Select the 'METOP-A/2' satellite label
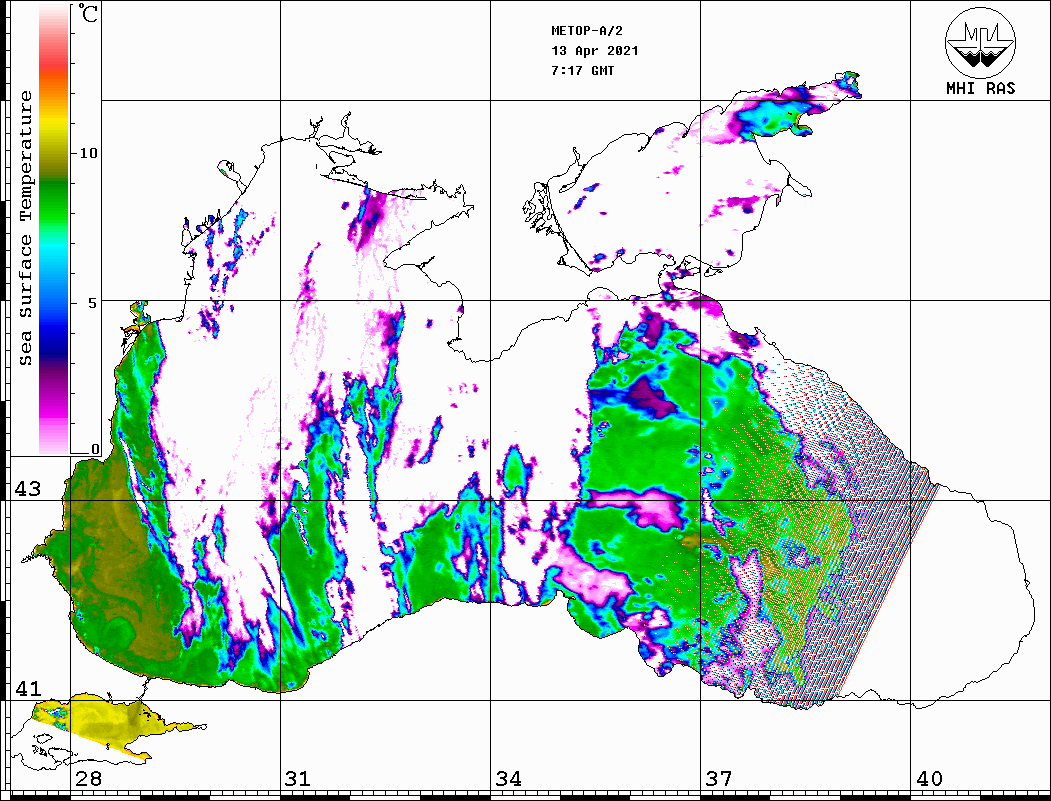This screenshot has height=801, width=1051. tap(586, 31)
